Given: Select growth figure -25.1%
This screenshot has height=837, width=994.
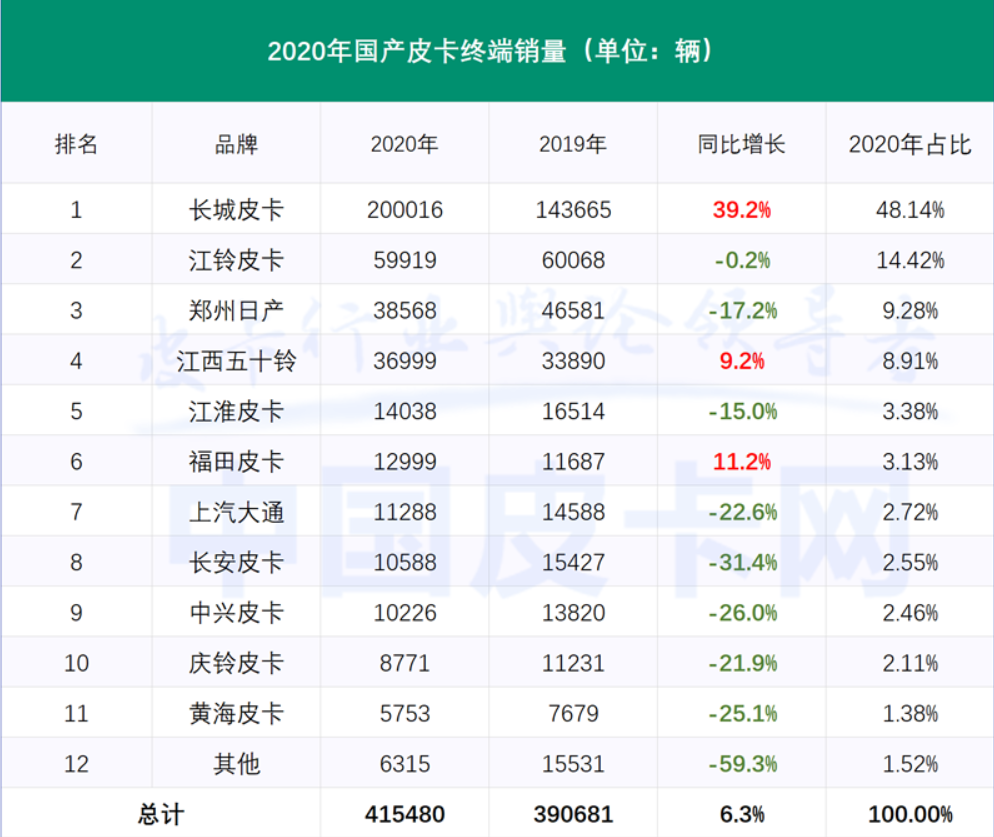Looking at the screenshot, I should (x=742, y=714).
